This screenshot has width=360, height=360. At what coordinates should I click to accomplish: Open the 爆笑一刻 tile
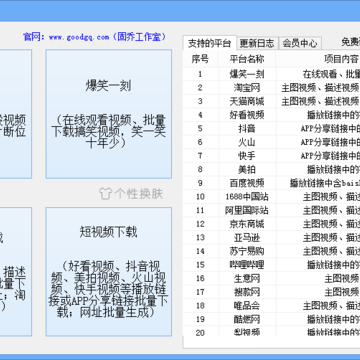[x=109, y=114]
